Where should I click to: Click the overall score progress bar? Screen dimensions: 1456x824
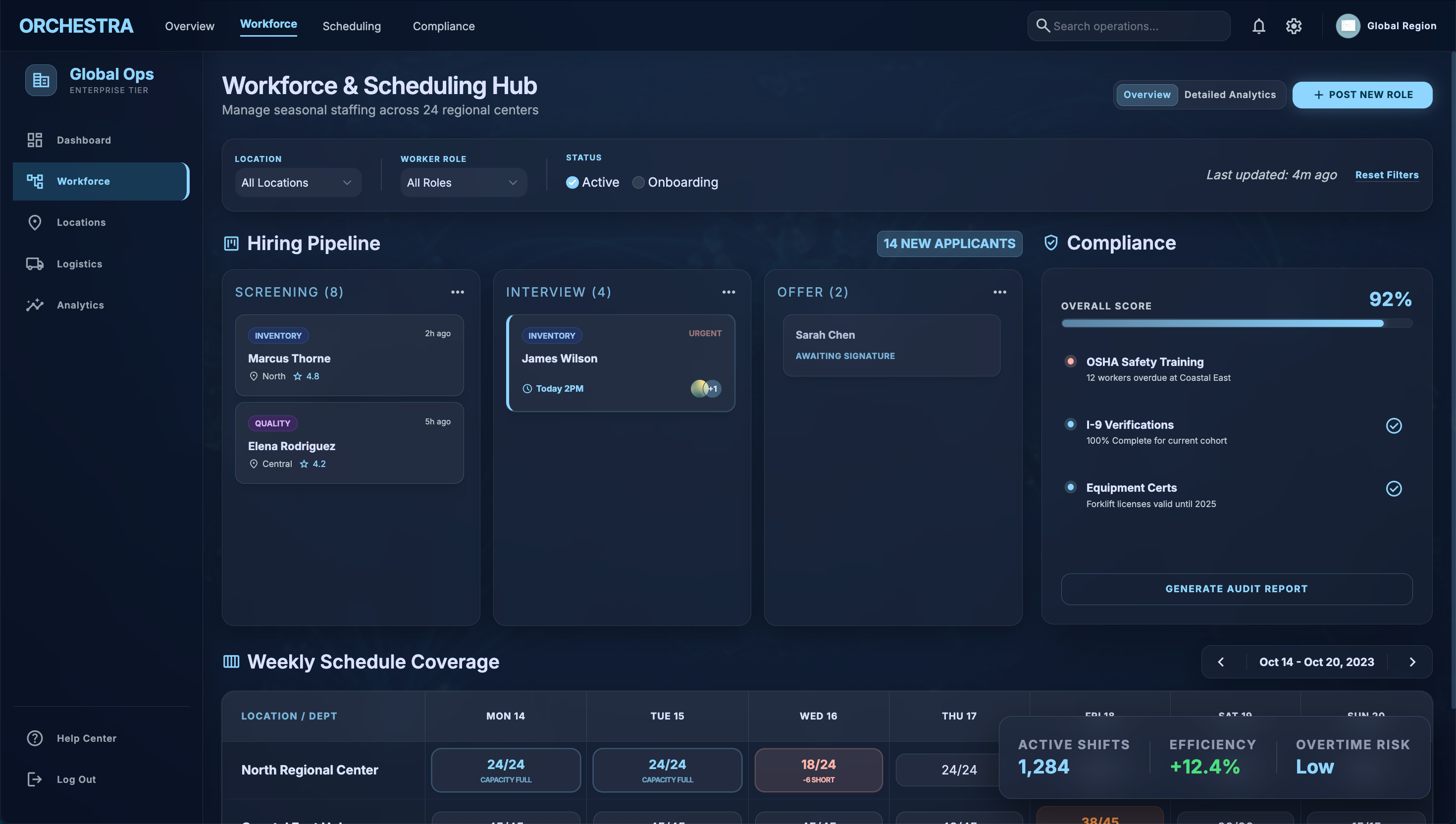coord(1237,324)
